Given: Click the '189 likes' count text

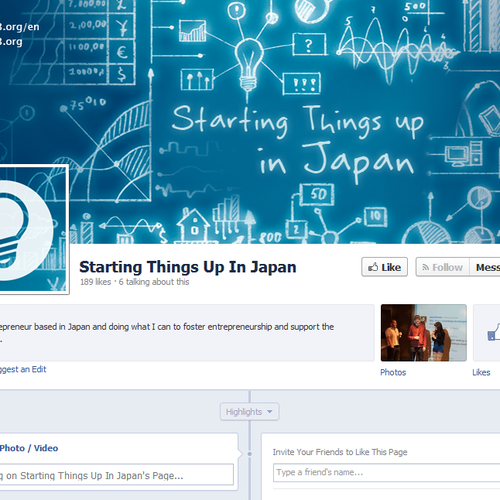Looking at the screenshot, I should tap(95, 282).
